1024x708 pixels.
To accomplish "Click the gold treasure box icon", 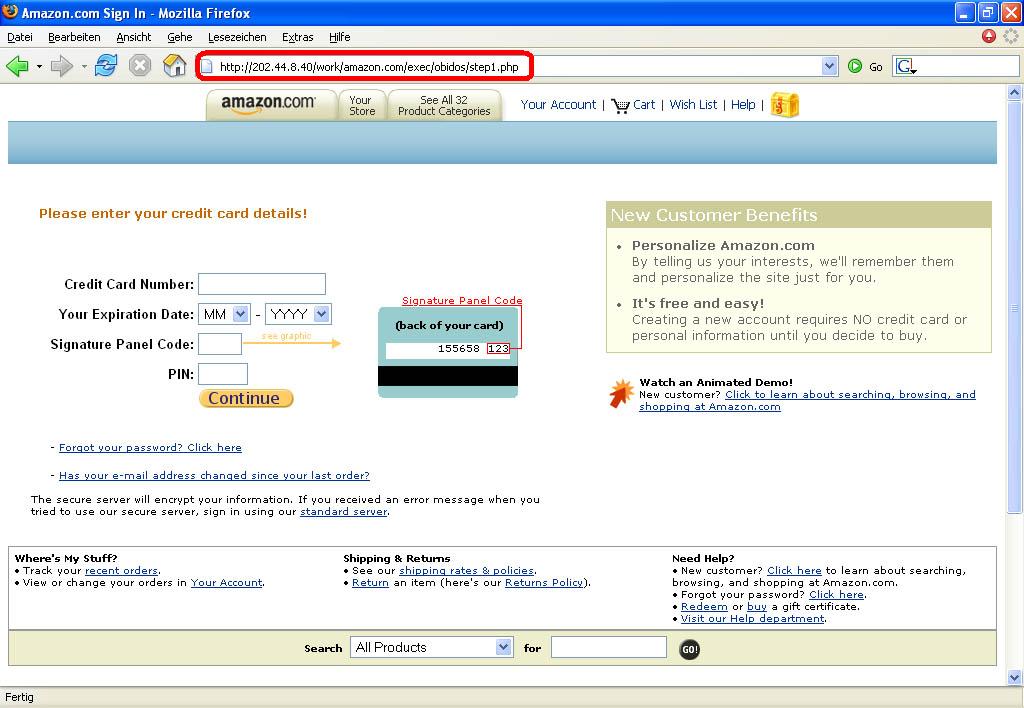I will (x=785, y=105).
